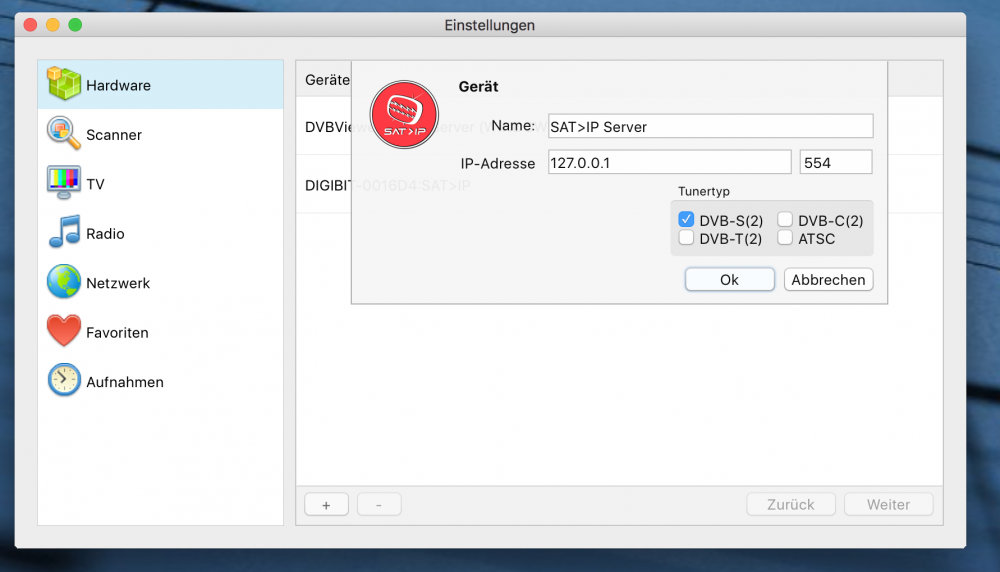This screenshot has height=572, width=1000.
Task: Click the yellow minimize window button
Action: click(x=53, y=25)
